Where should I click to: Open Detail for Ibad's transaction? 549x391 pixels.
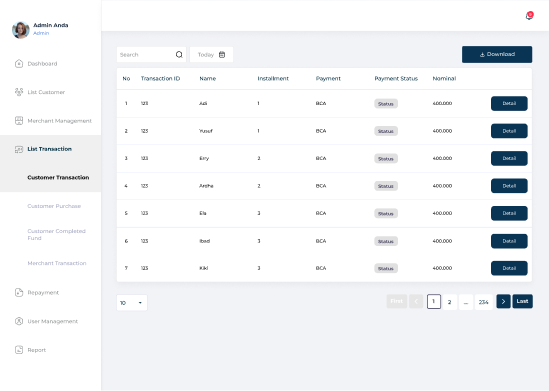point(509,241)
